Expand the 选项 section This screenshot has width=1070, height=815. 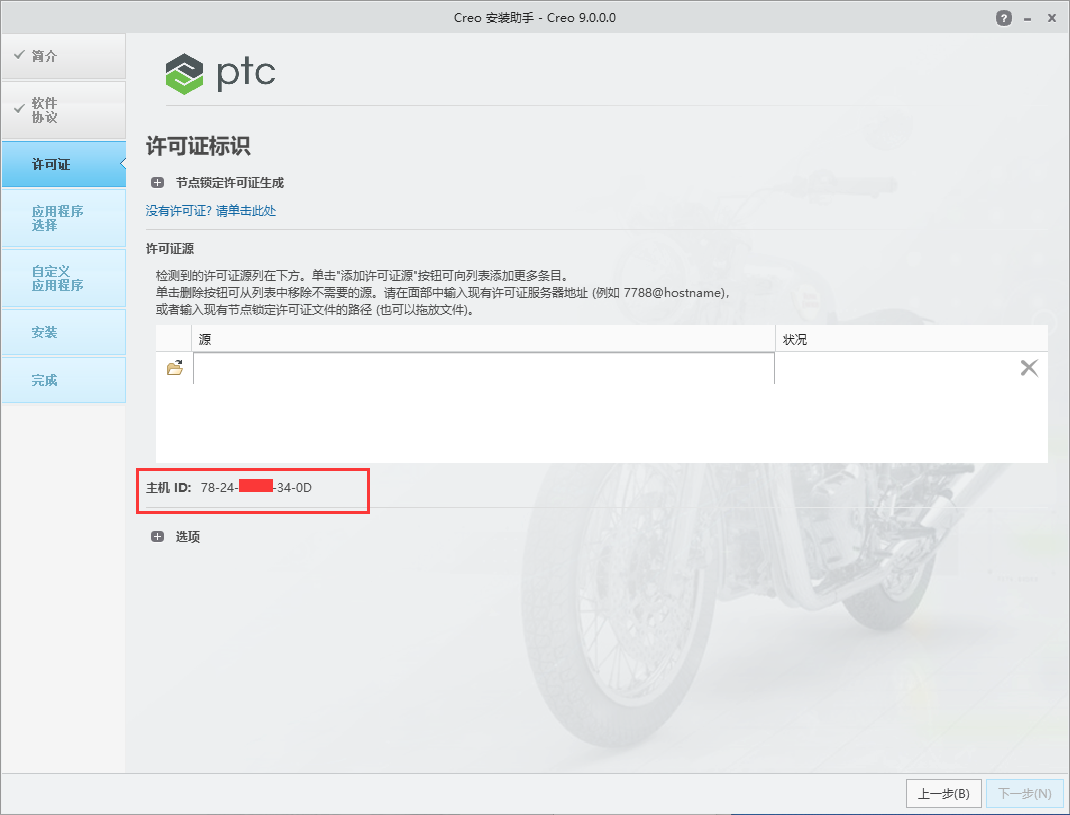tap(157, 536)
